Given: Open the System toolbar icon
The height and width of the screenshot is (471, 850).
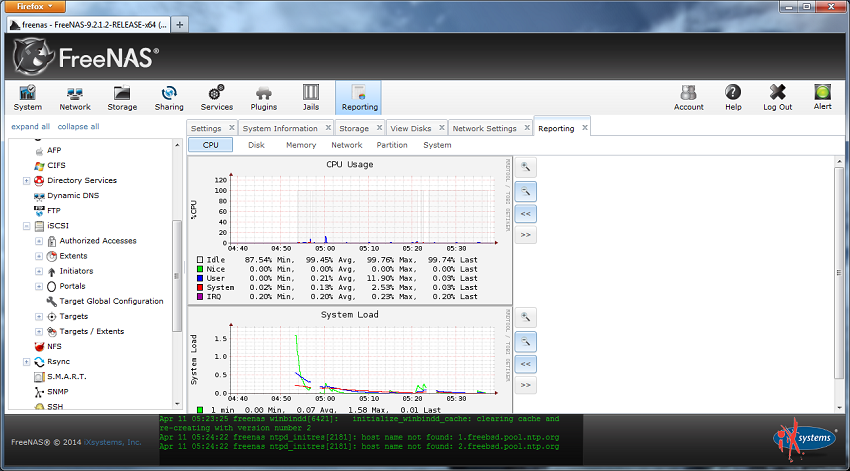Looking at the screenshot, I should (x=28, y=98).
